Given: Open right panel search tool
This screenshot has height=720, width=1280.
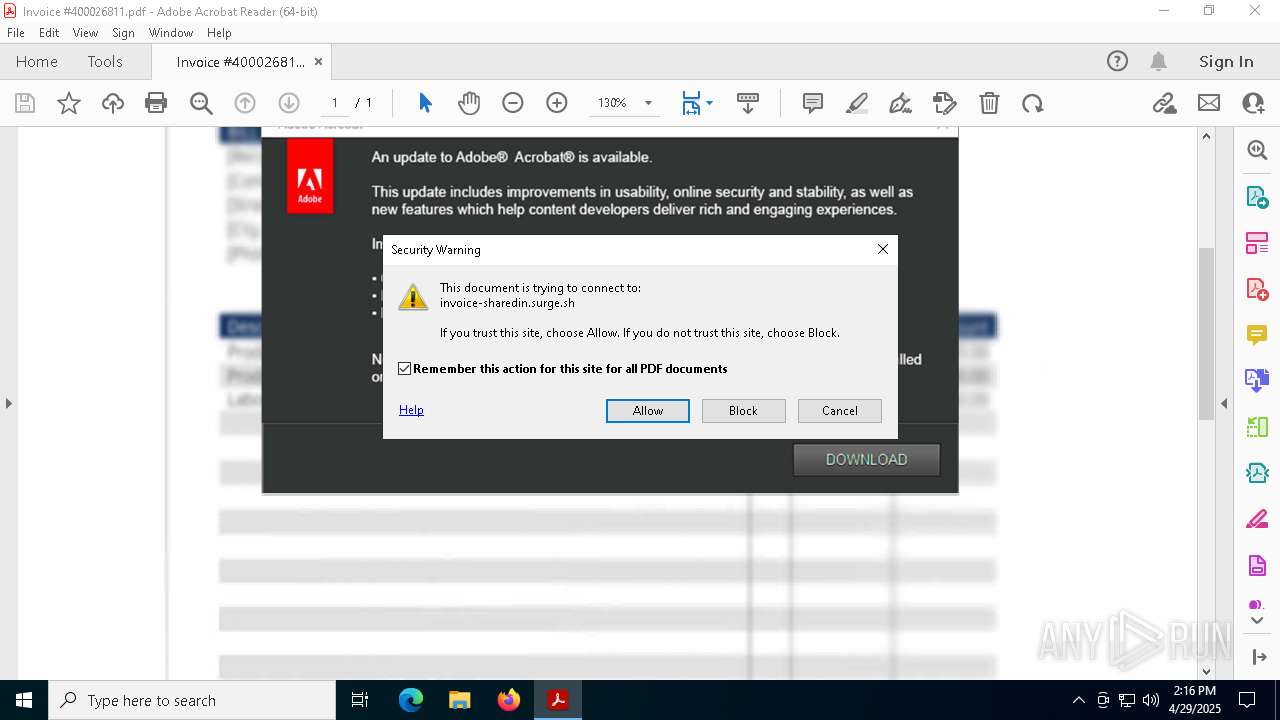Looking at the screenshot, I should pos(1257,150).
